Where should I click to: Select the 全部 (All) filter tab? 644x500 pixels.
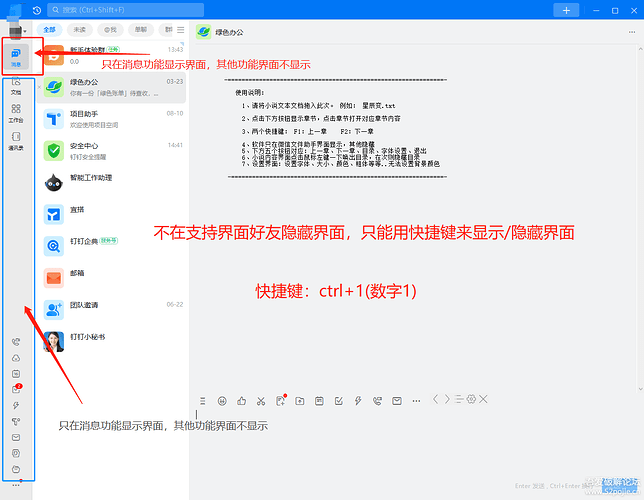tap(50, 30)
